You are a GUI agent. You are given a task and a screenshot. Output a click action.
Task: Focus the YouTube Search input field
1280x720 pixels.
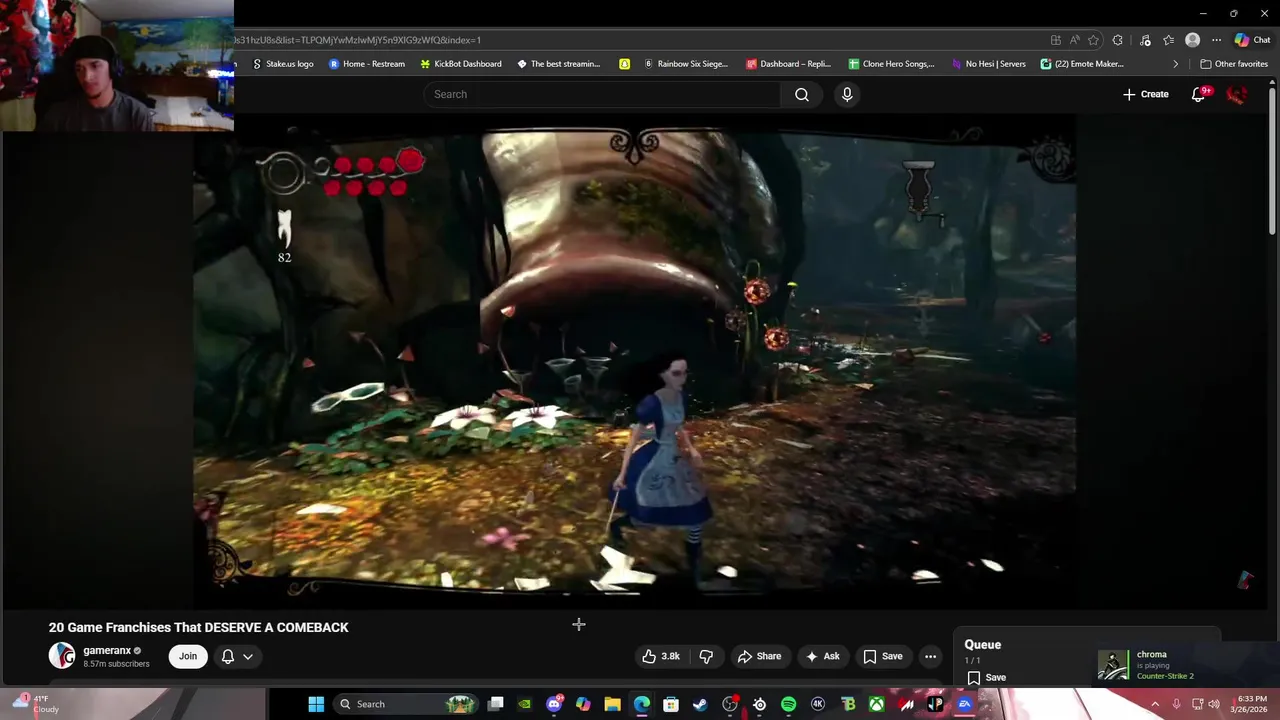click(x=602, y=94)
